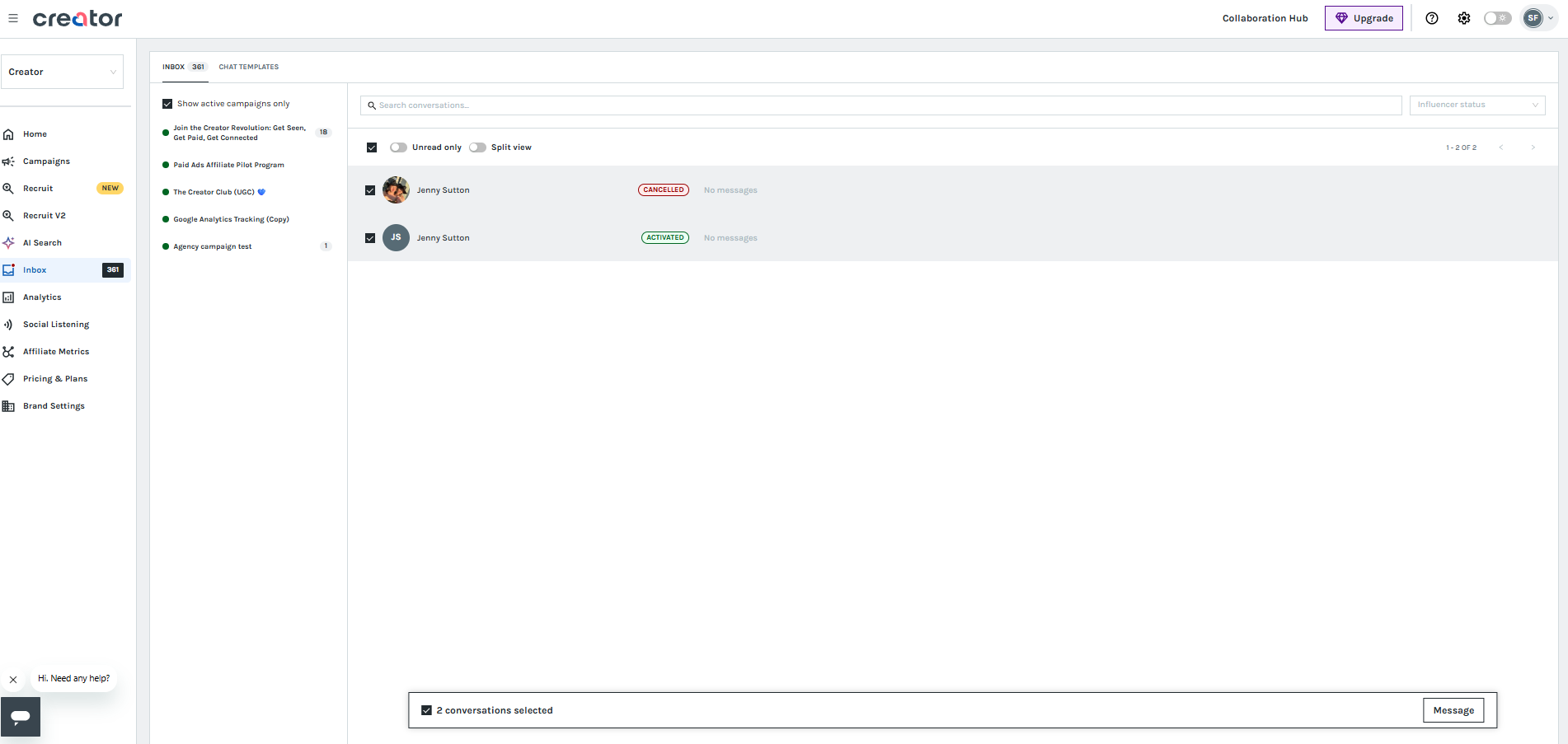
Task: Click the diamond icon on Upgrade
Action: coord(1341,18)
